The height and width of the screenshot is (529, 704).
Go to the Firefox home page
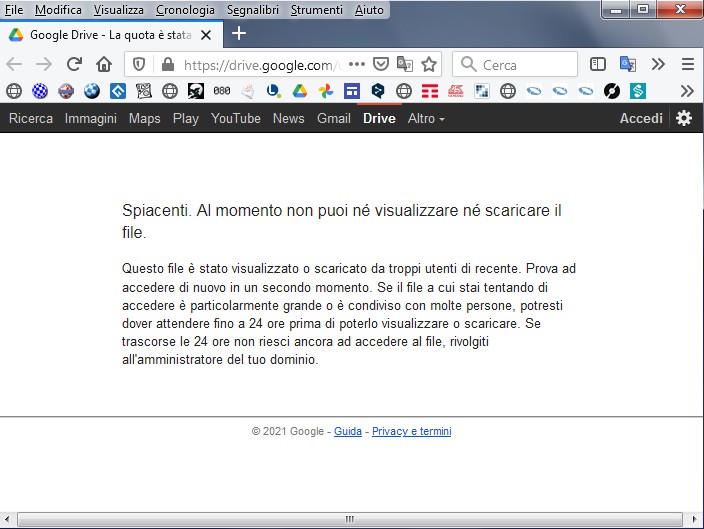tap(104, 64)
